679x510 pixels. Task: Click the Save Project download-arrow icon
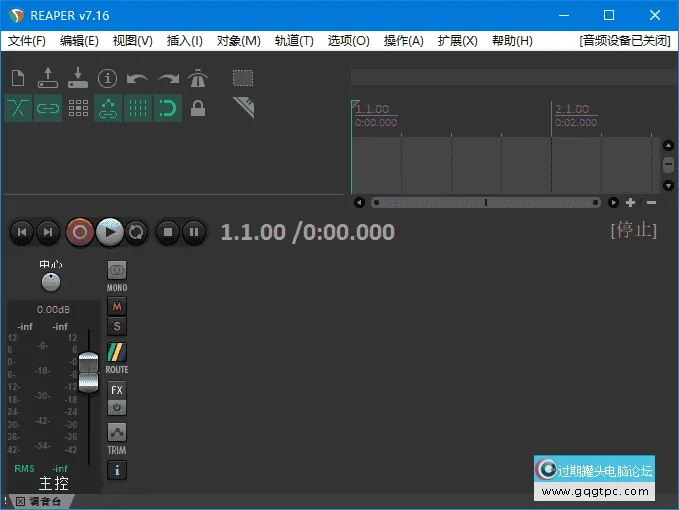tap(78, 78)
